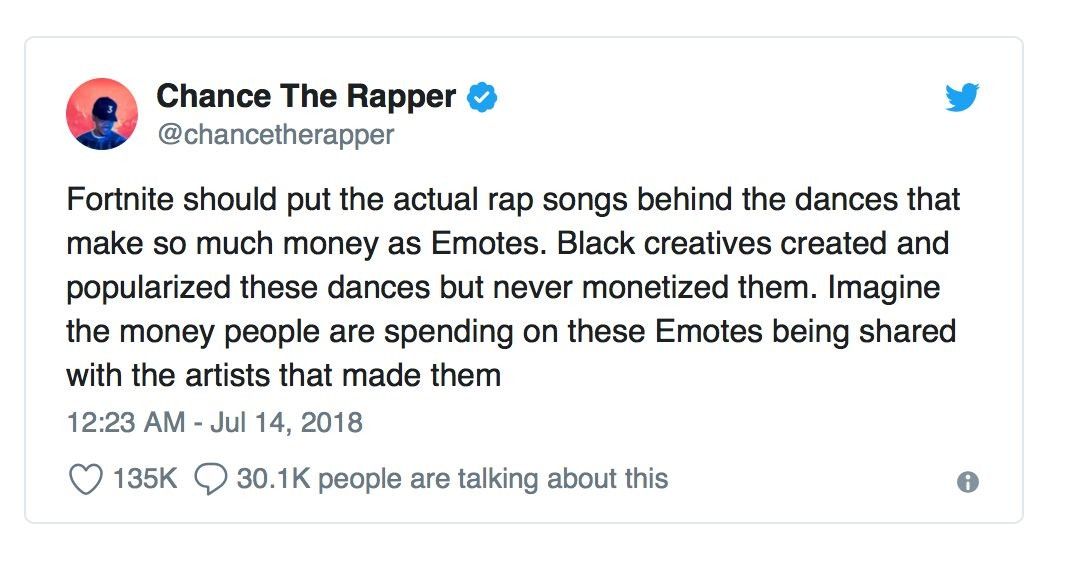
Task: Open '30.1K people are talking about this'
Action: click(x=452, y=479)
